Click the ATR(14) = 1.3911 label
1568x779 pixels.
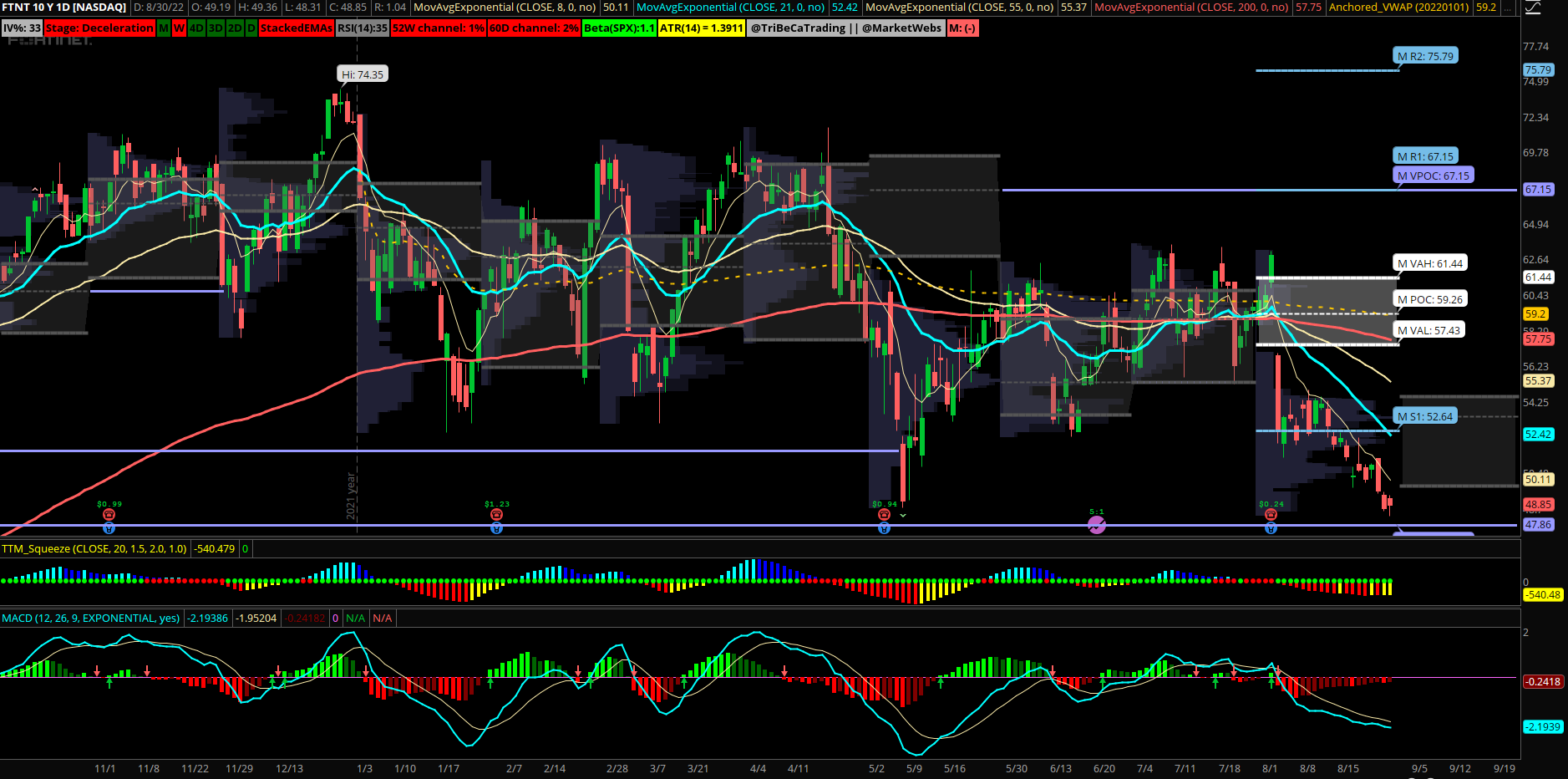pos(702,28)
